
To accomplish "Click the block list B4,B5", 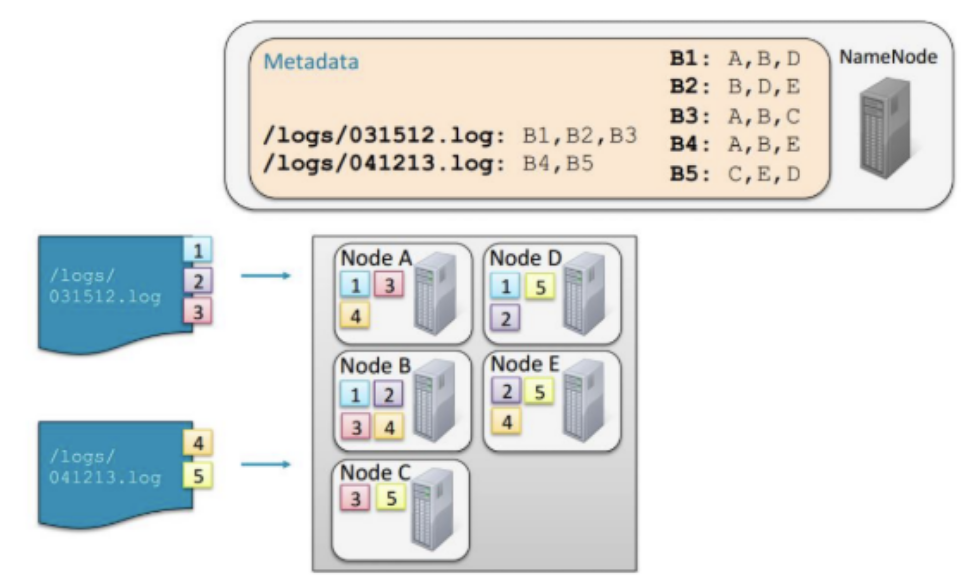I will (x=558, y=163).
